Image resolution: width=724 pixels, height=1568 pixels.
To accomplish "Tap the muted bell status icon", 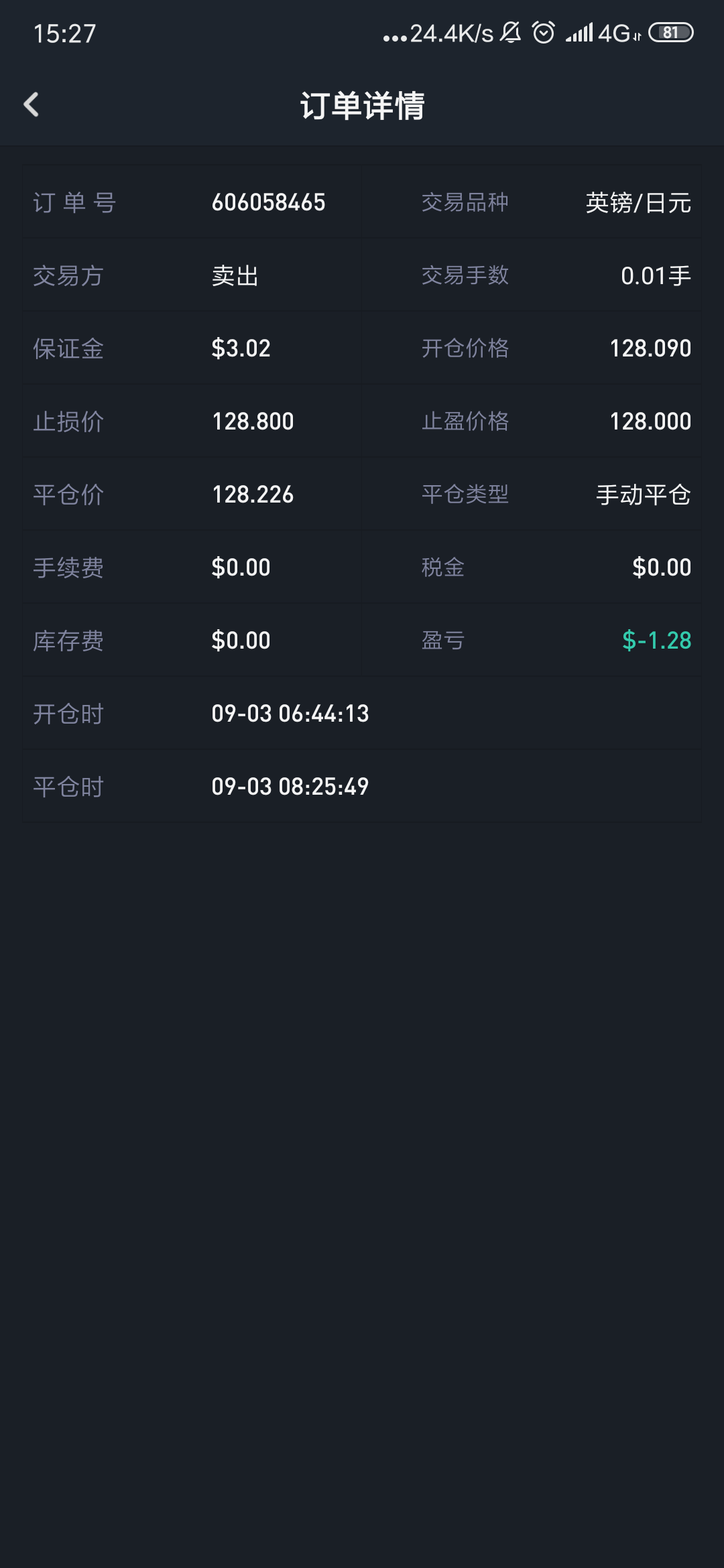I will point(511,32).
